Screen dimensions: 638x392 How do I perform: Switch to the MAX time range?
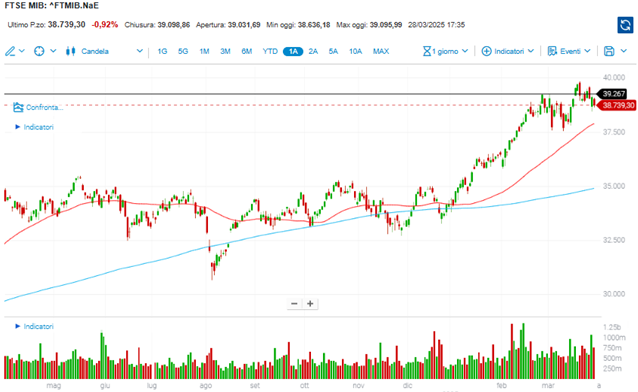tap(381, 51)
